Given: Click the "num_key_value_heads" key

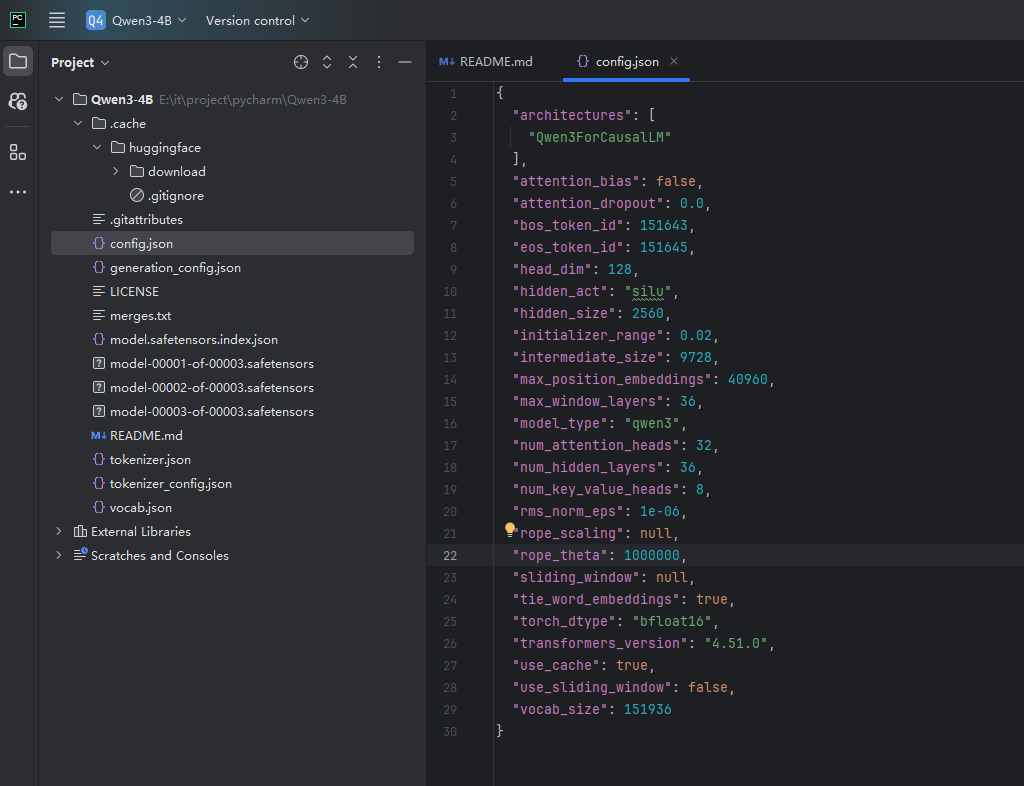Looking at the screenshot, I should (x=596, y=489).
